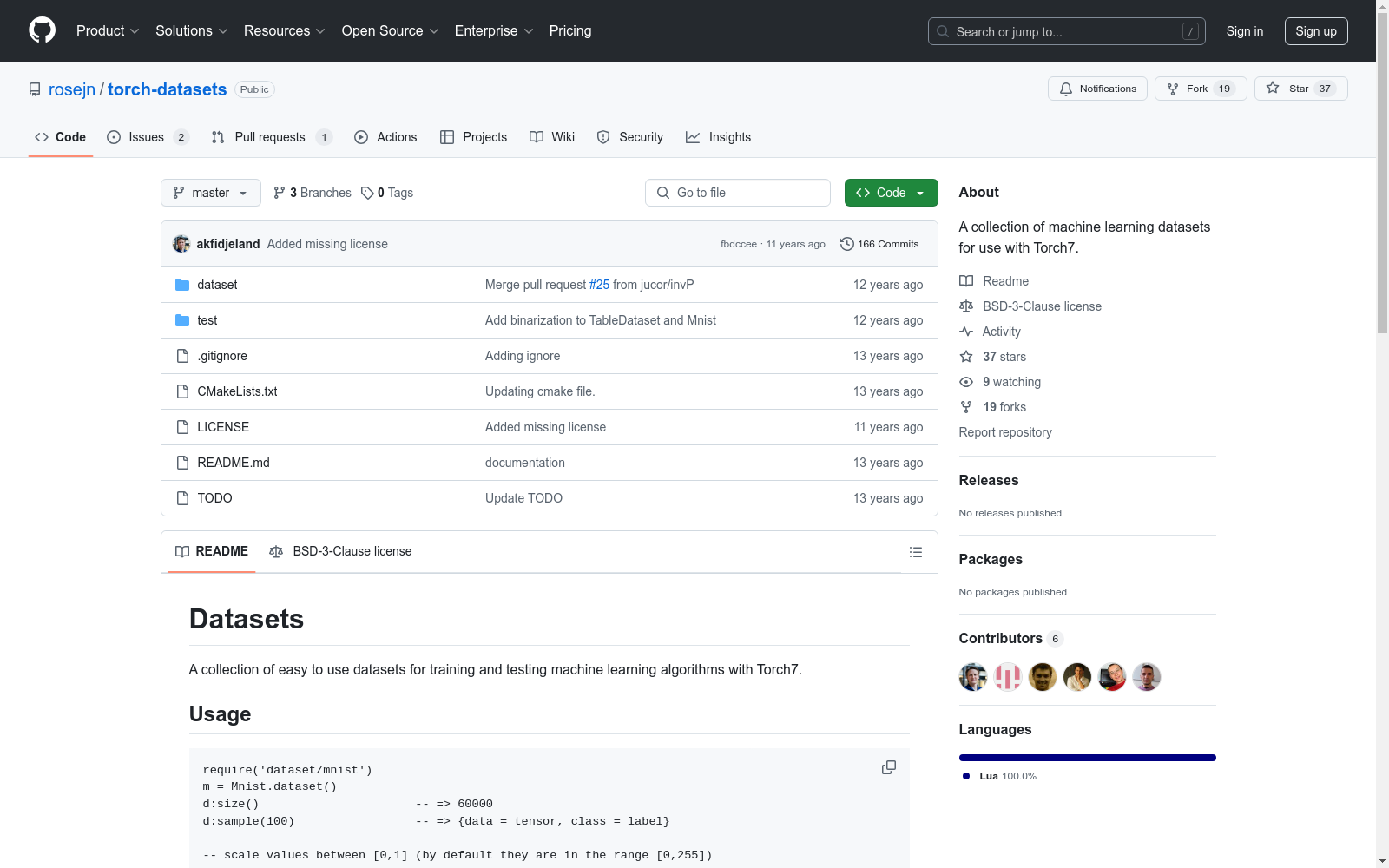
Task: Click the LICENSE file icon
Action: click(x=182, y=427)
